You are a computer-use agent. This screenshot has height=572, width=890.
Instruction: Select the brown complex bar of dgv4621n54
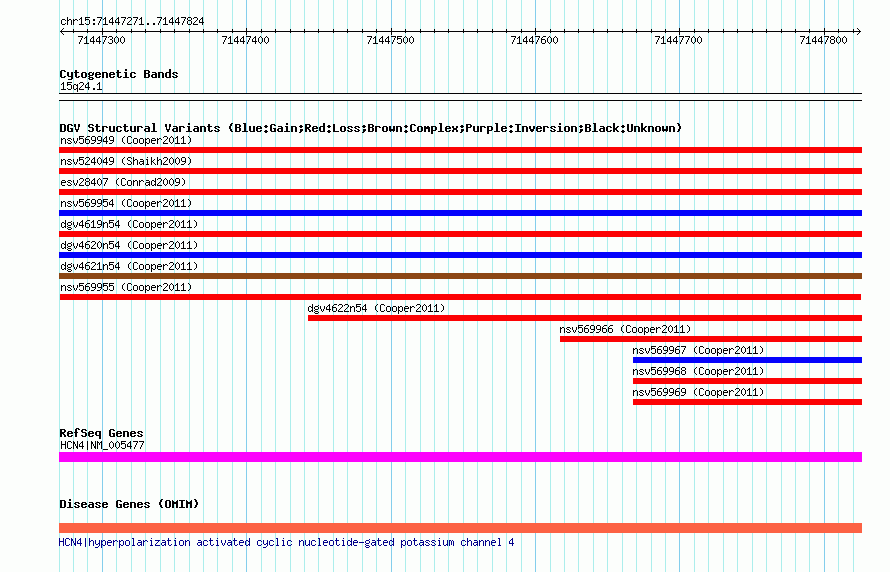[x=460, y=276]
